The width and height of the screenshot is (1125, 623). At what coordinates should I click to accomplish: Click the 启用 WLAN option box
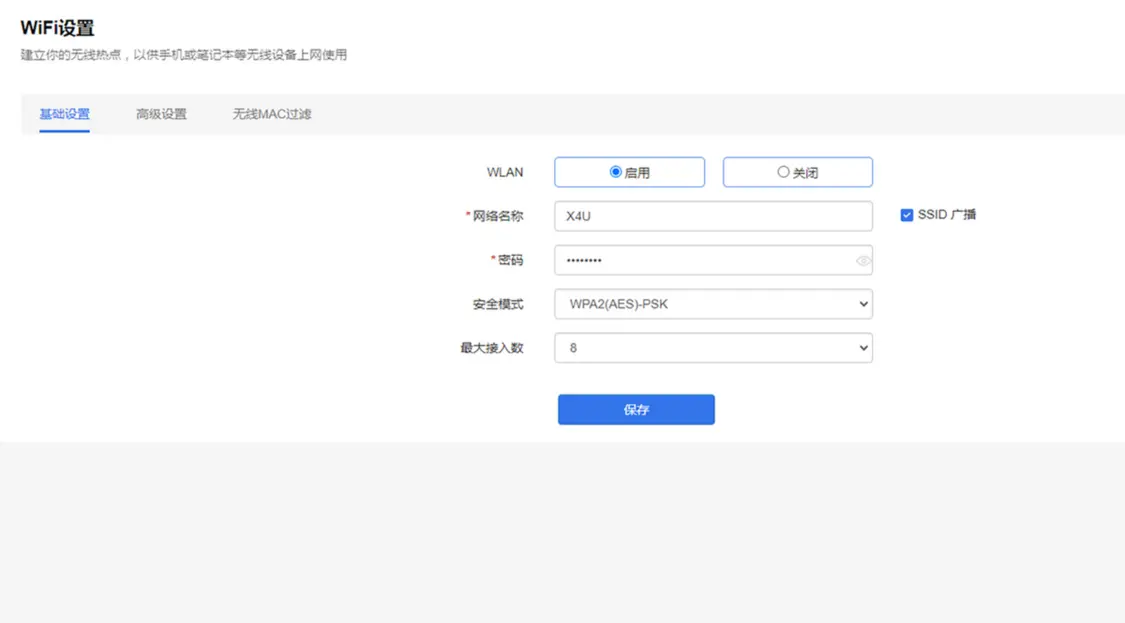pos(629,171)
